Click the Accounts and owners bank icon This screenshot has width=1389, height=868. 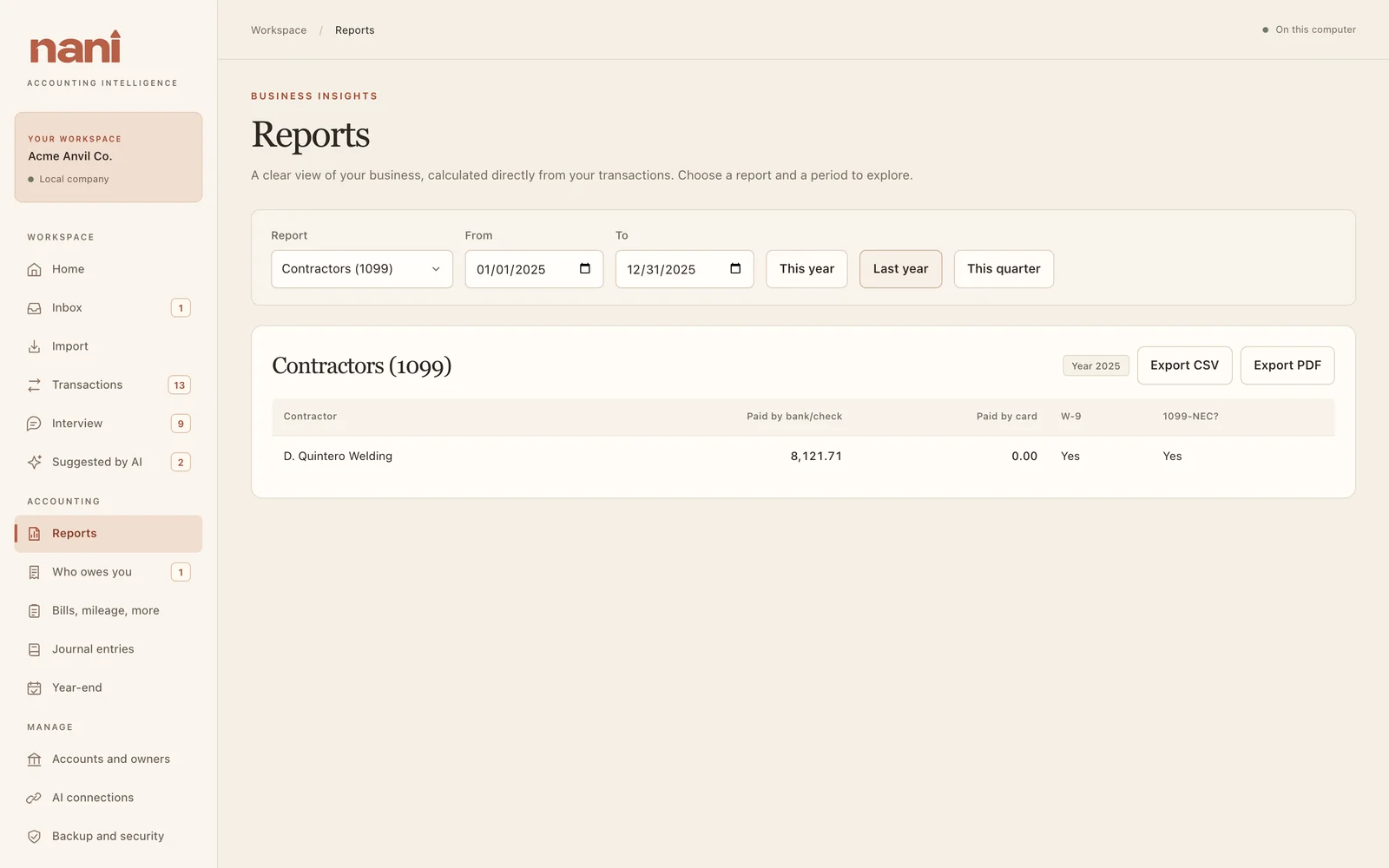pyautogui.click(x=34, y=759)
